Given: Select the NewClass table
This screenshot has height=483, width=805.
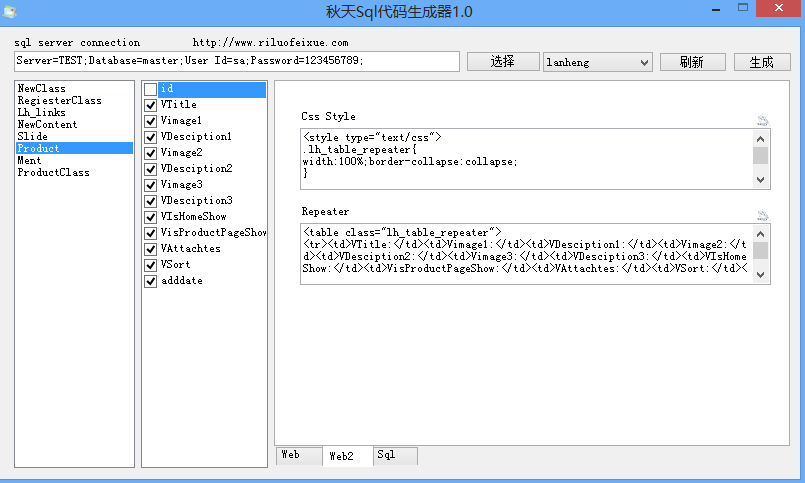Looking at the screenshot, I should pyautogui.click(x=74, y=88).
